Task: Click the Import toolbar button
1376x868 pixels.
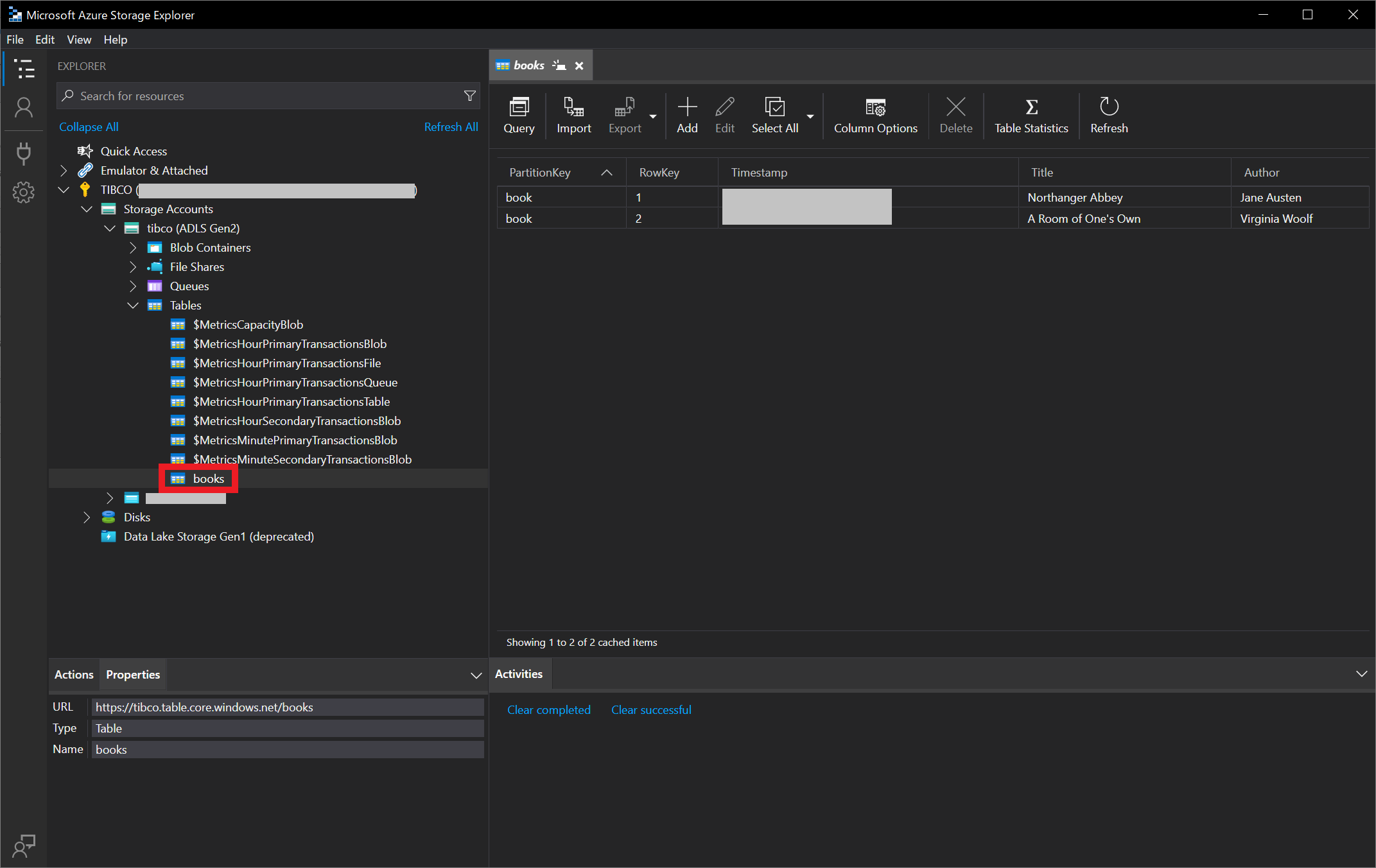Action: pyautogui.click(x=573, y=116)
